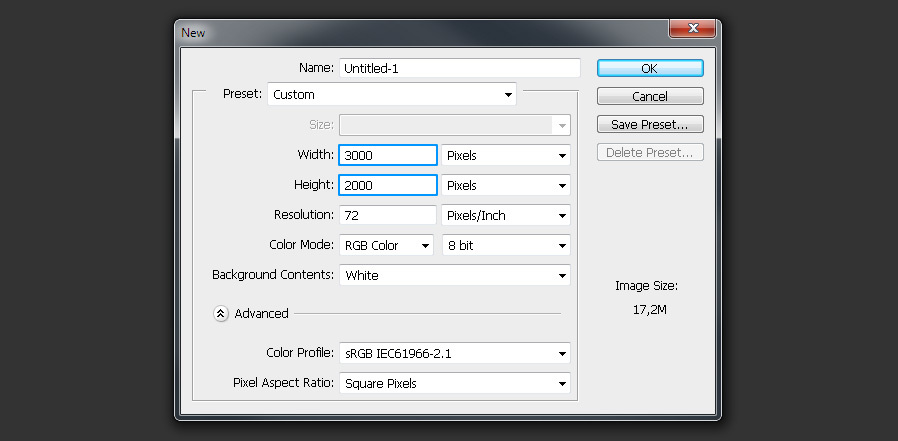Open the Pixel Aspect Ratio dropdown
The image size is (898, 441).
pyautogui.click(x=455, y=383)
